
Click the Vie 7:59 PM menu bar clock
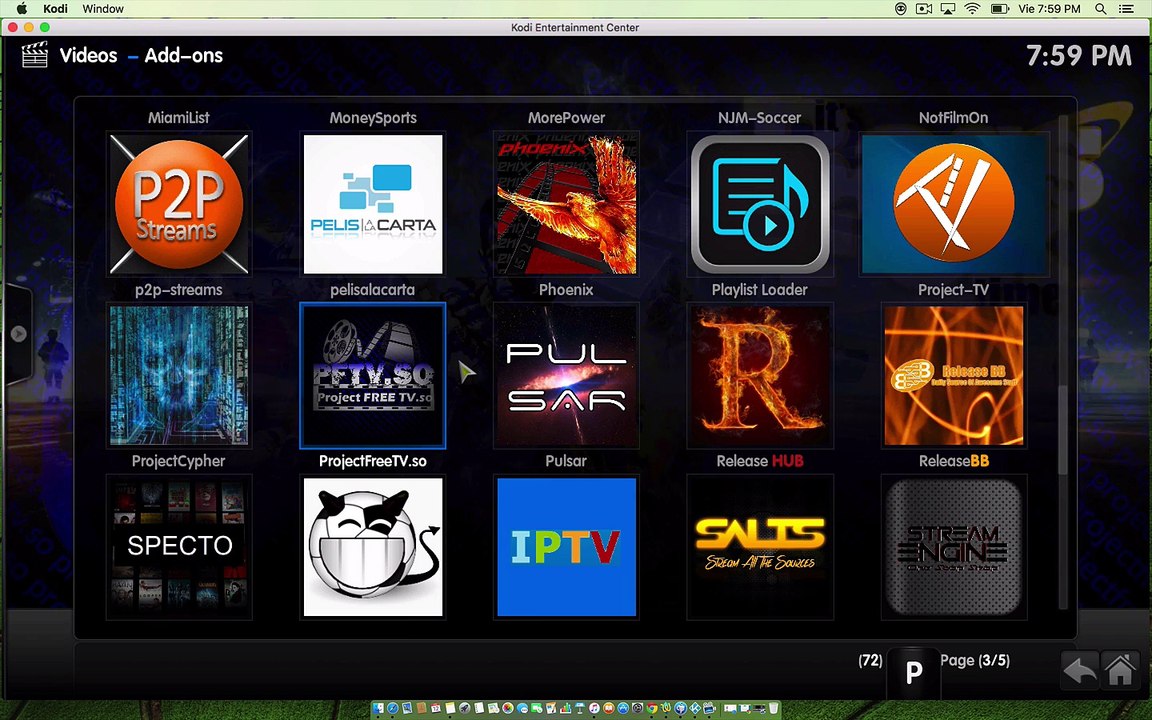click(1049, 9)
